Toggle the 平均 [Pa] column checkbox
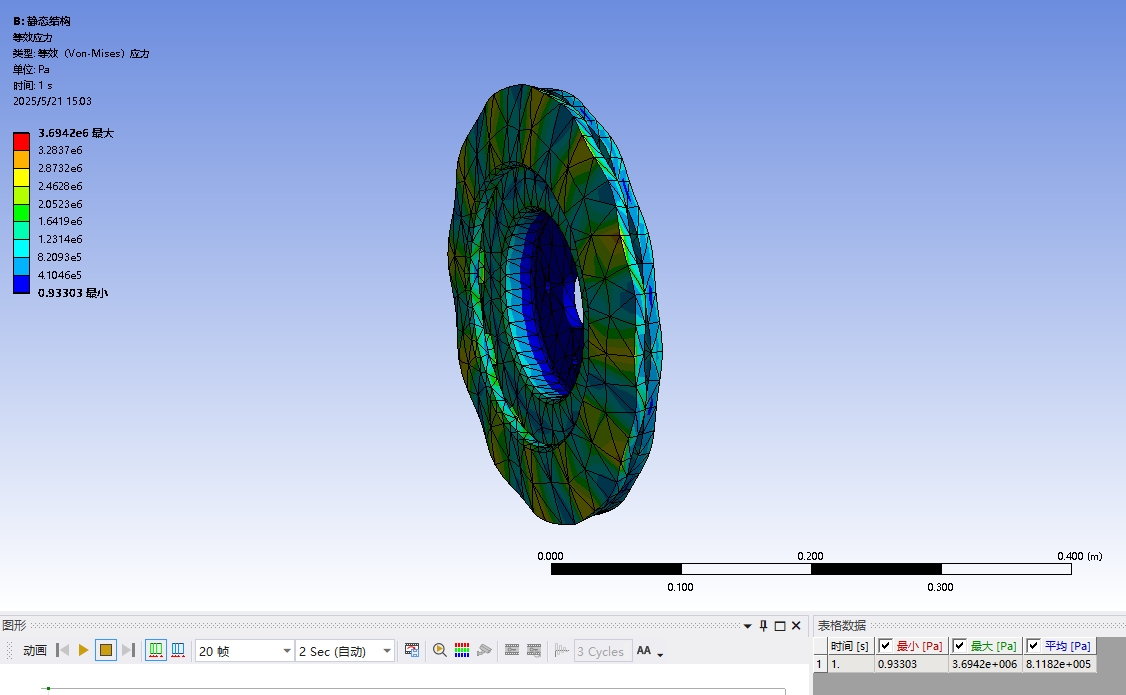The image size is (1126, 695). [1033, 646]
